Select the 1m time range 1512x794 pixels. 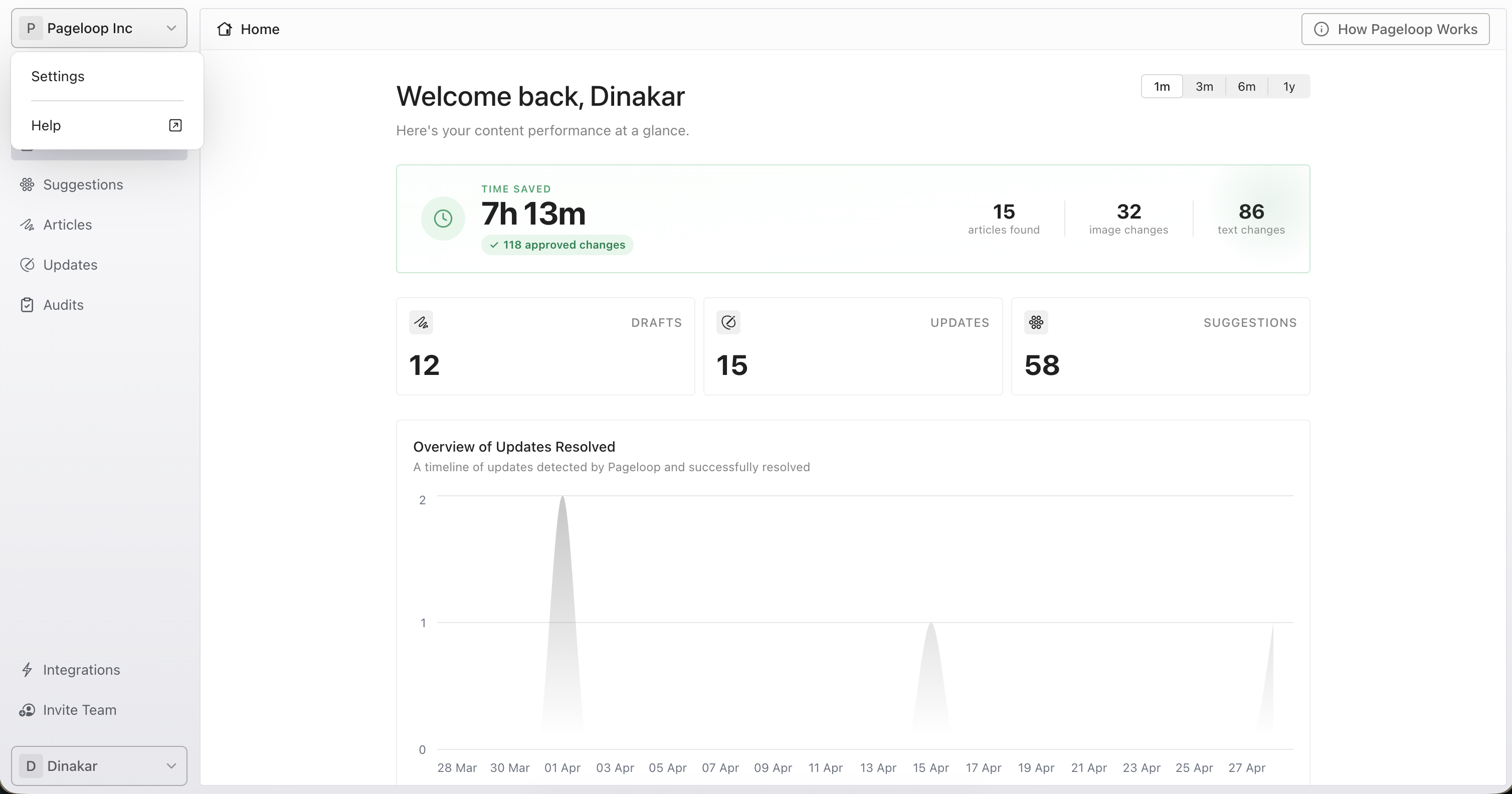tap(1162, 87)
